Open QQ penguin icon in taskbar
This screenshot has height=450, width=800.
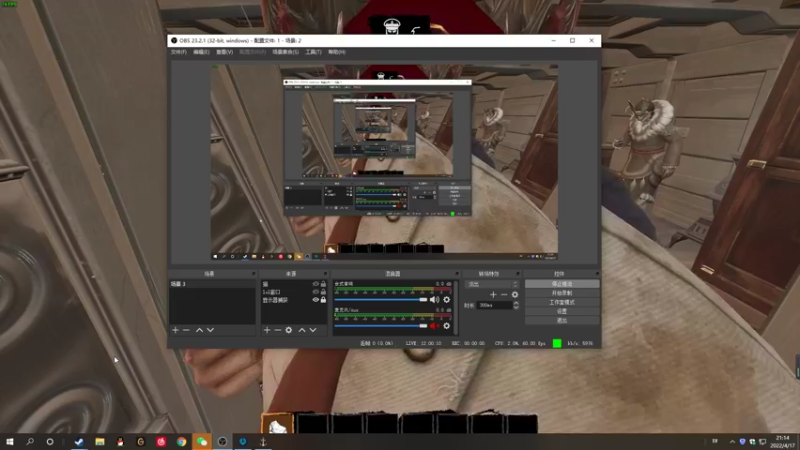120,441
